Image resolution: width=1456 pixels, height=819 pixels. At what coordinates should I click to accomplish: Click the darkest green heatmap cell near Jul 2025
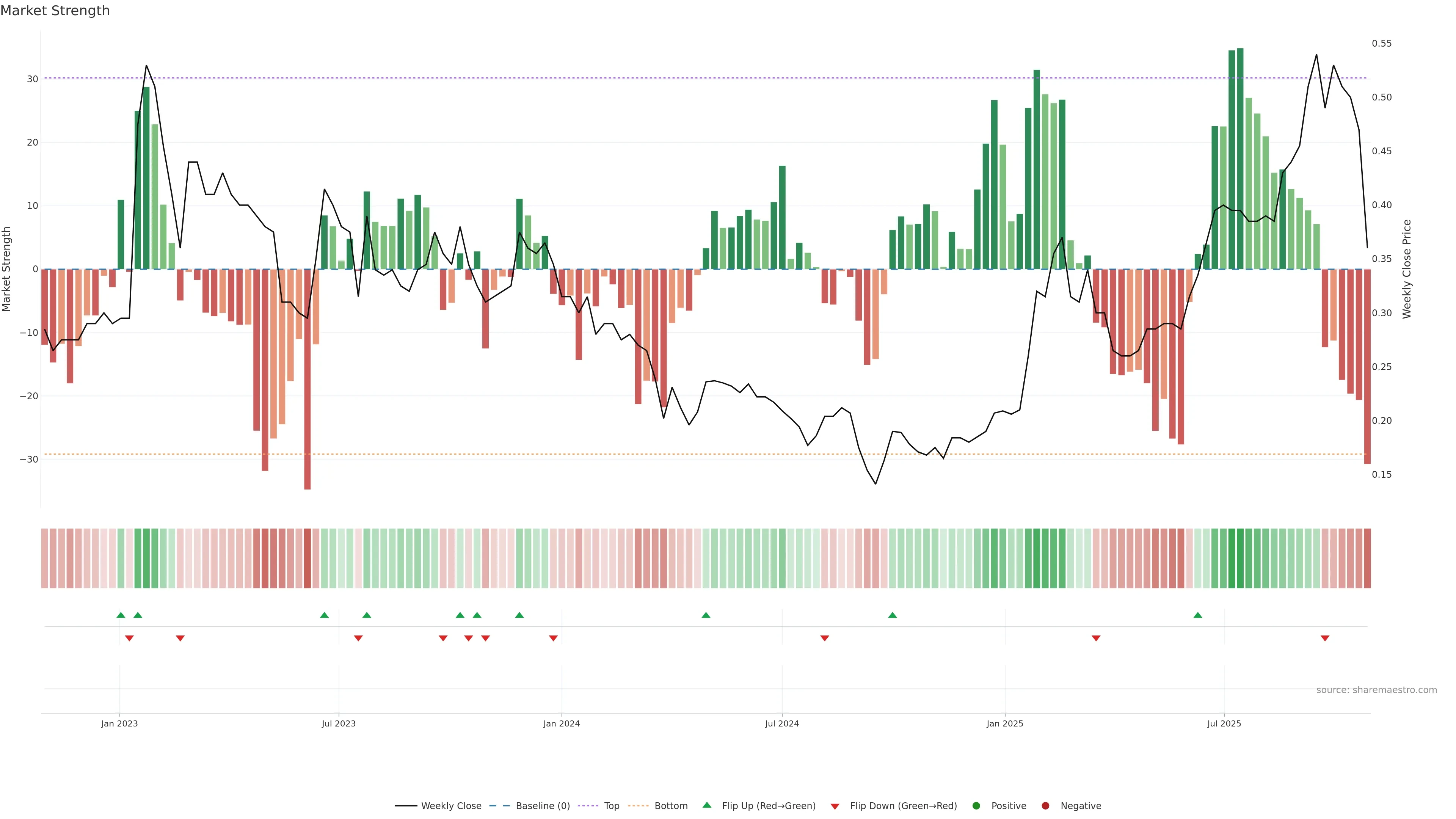click(x=1240, y=558)
